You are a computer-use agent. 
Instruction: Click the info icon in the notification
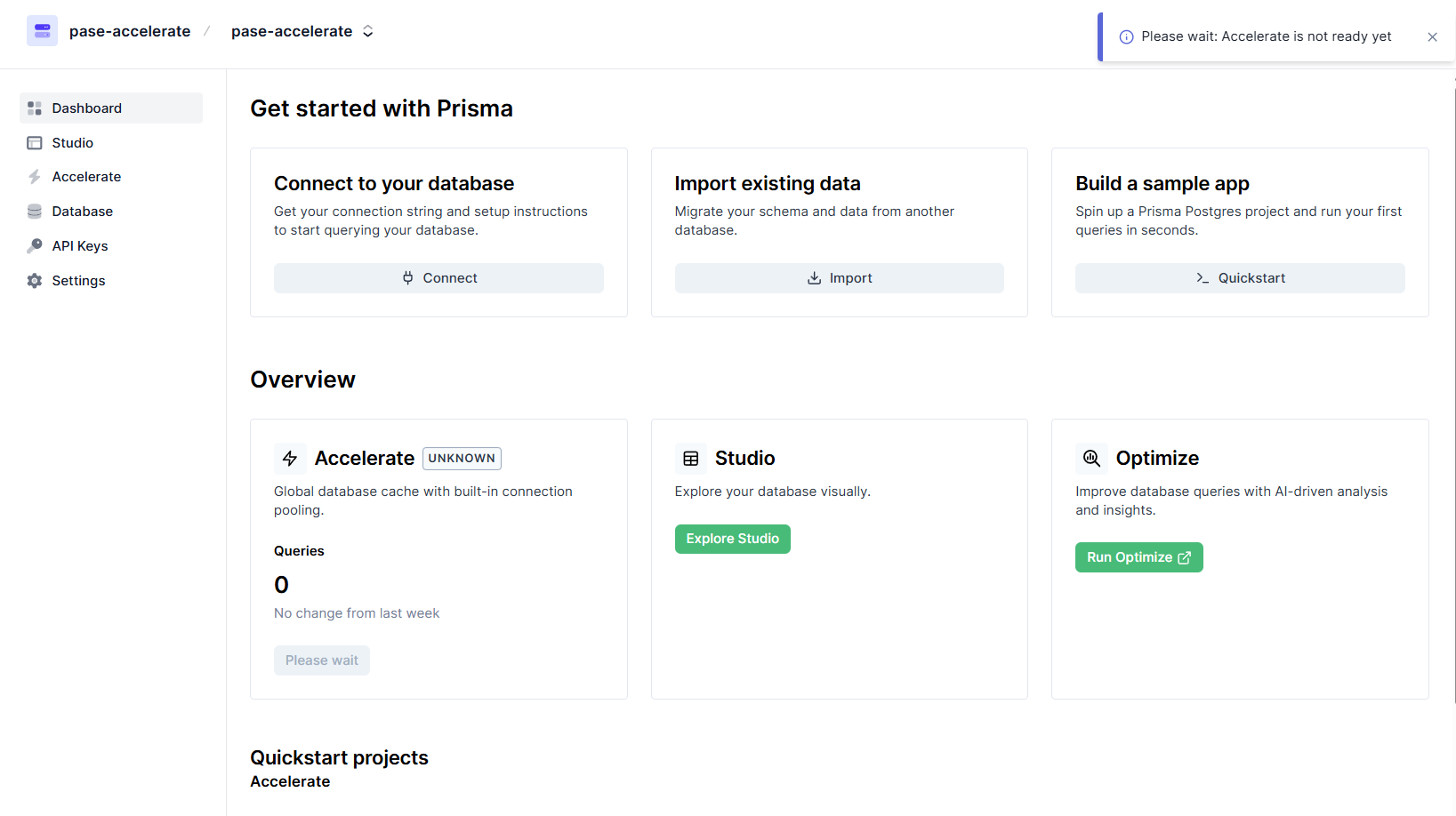[x=1126, y=37]
